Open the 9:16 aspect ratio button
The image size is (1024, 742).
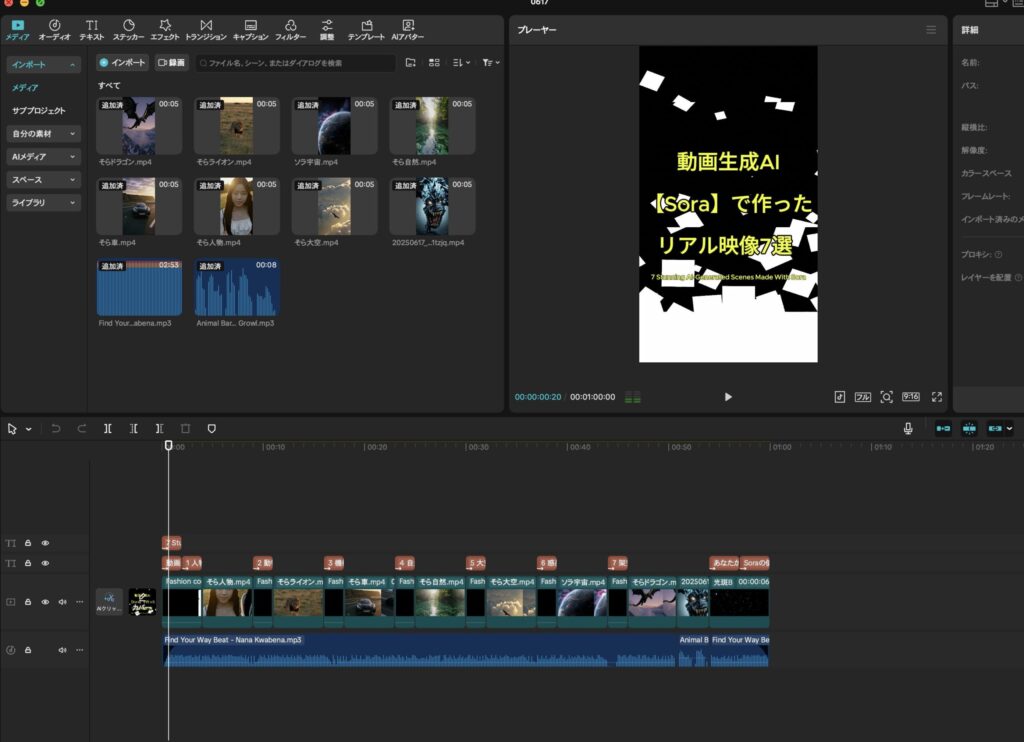tap(911, 397)
